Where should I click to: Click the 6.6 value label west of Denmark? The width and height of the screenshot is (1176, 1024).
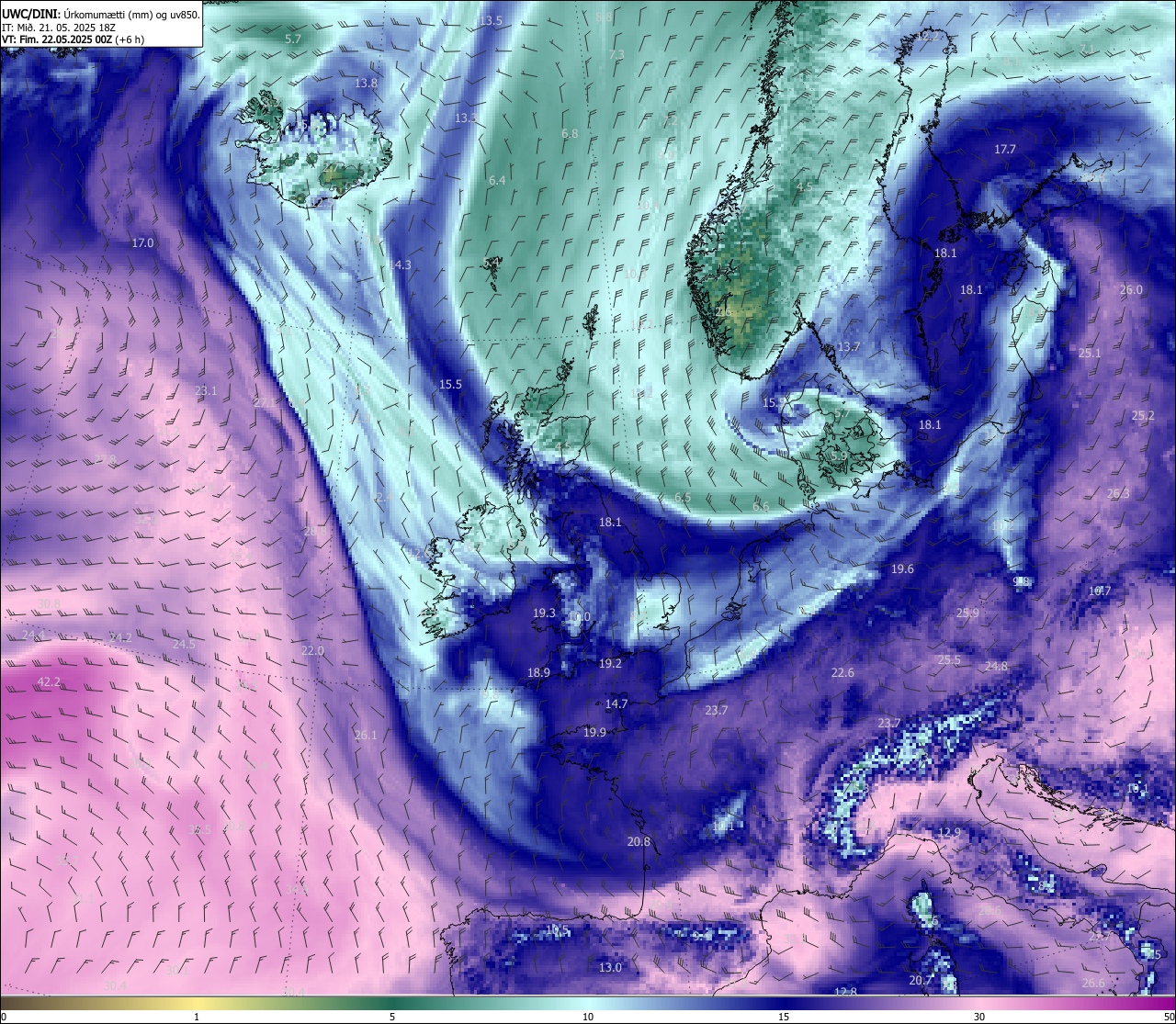pyautogui.click(x=761, y=506)
